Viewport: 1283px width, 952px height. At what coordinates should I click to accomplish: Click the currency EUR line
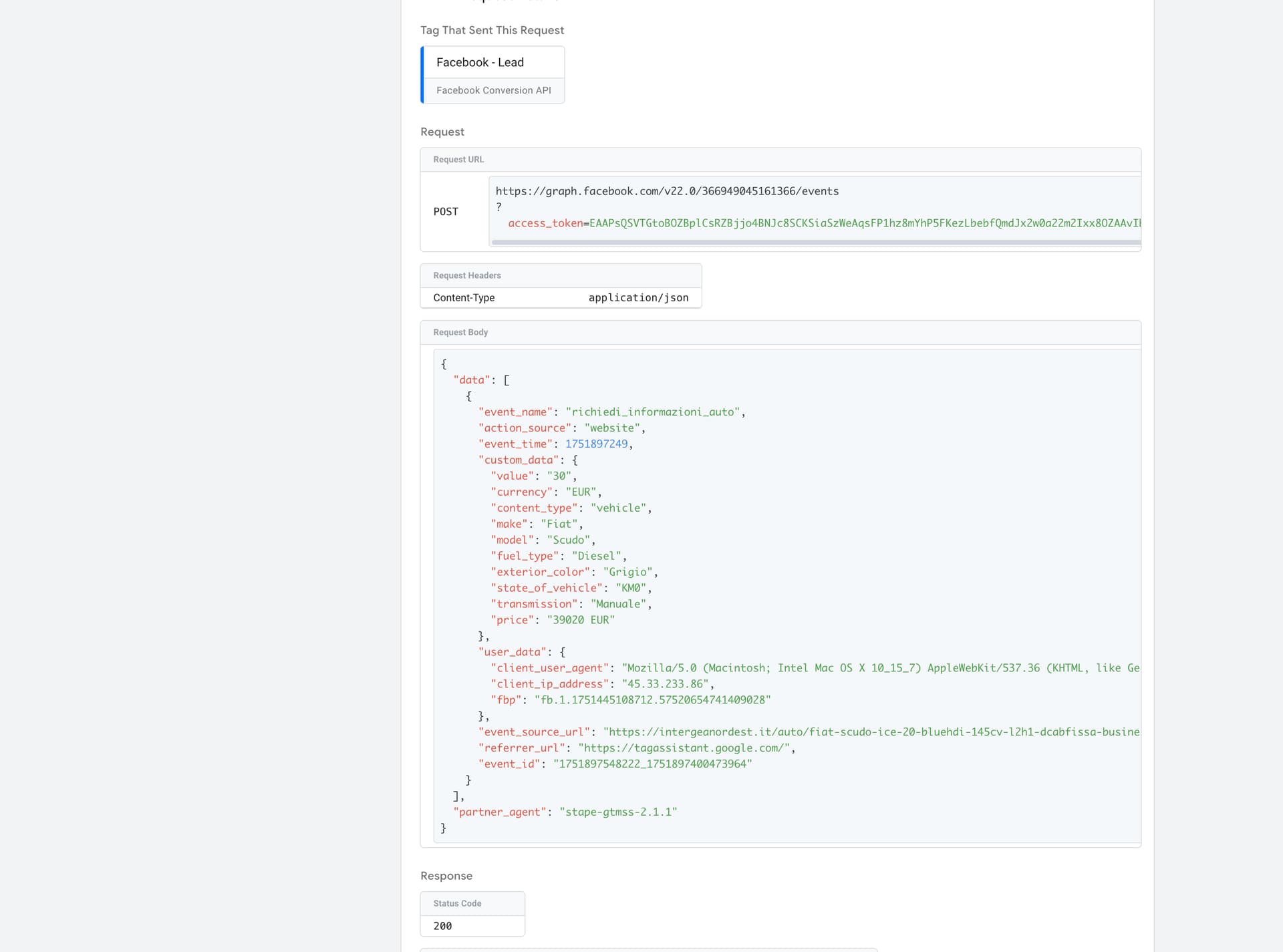coord(546,492)
